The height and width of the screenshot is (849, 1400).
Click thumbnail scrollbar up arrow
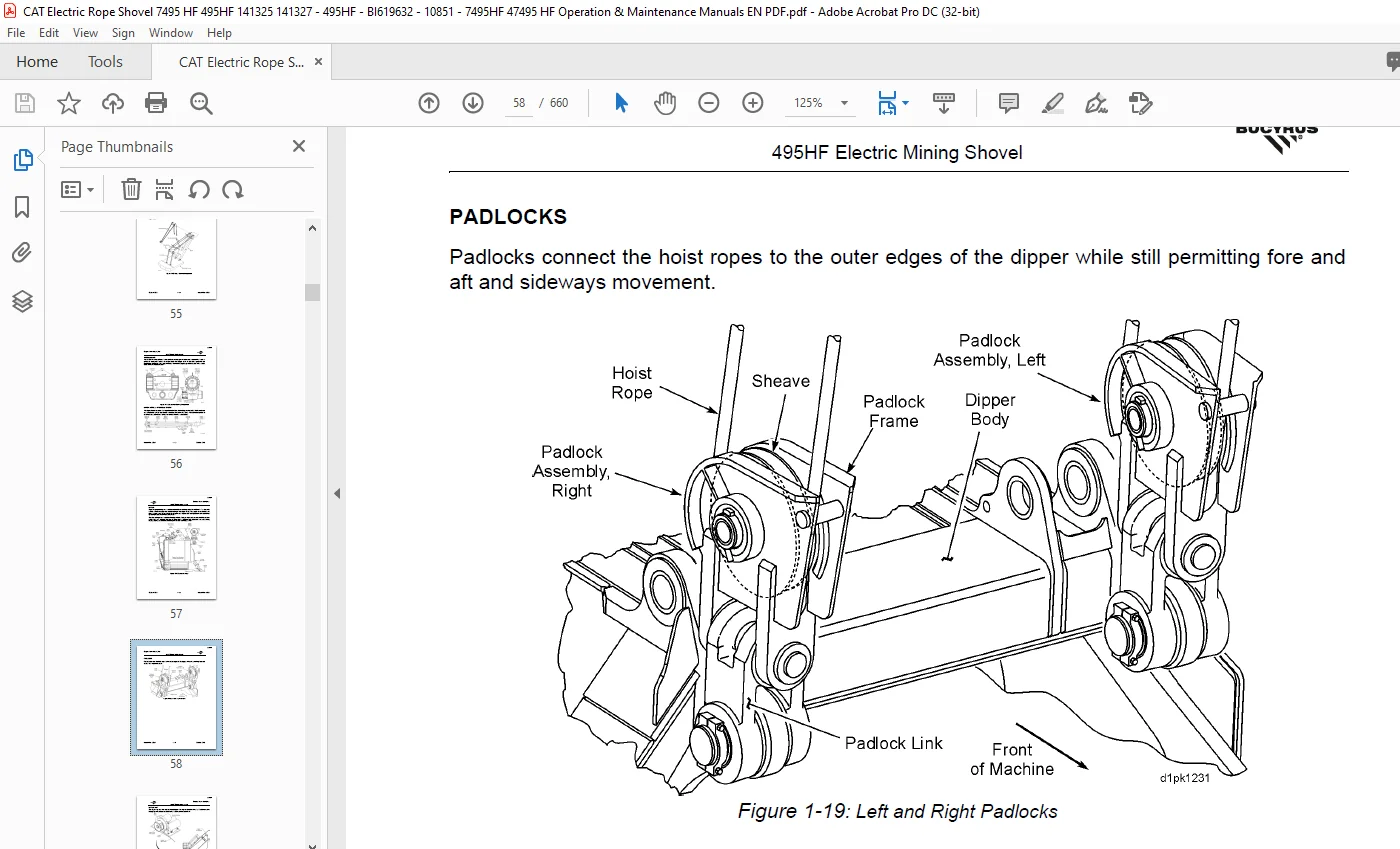(313, 228)
